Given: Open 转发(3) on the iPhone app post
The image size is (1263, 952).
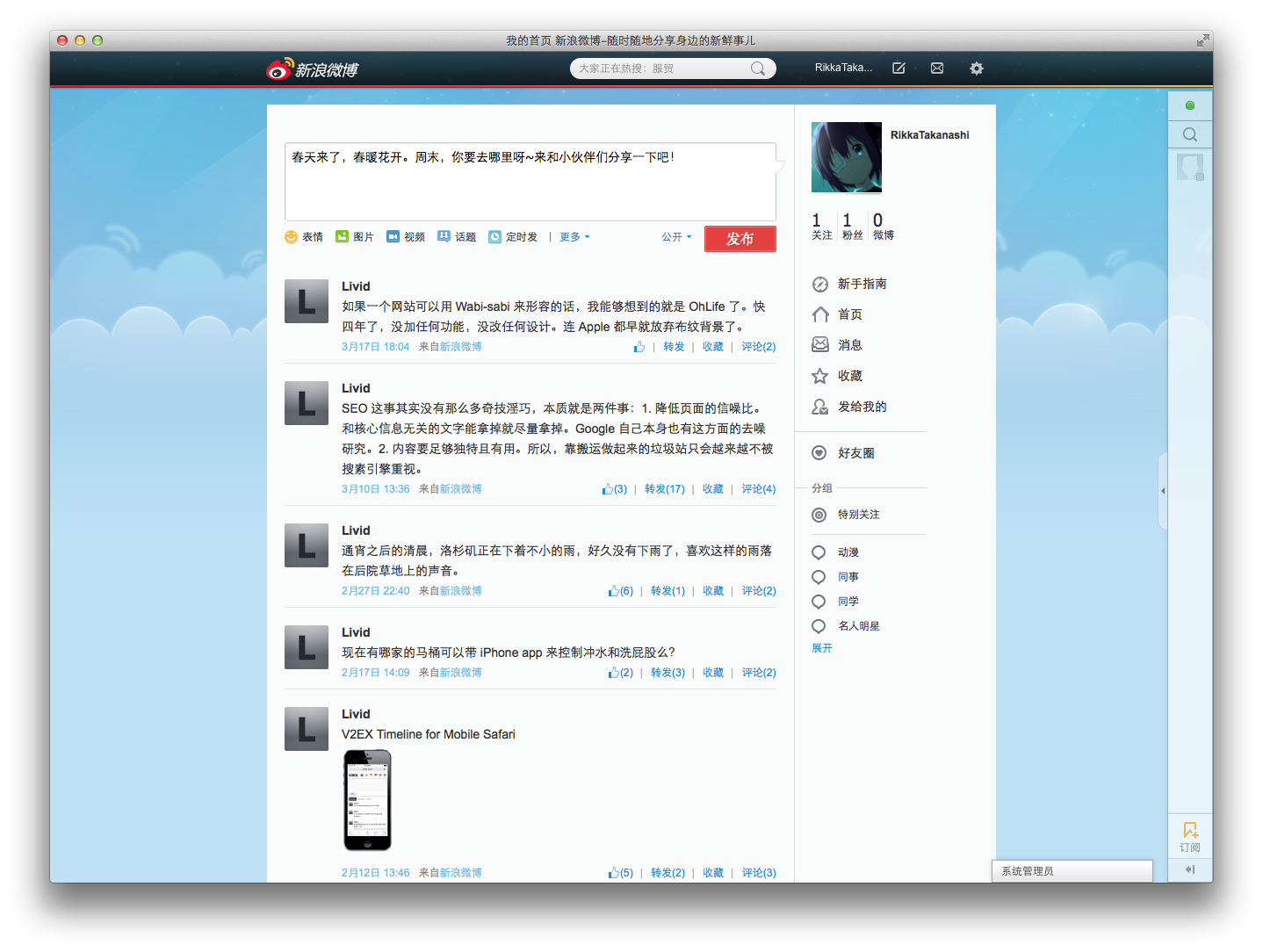Looking at the screenshot, I should (668, 673).
